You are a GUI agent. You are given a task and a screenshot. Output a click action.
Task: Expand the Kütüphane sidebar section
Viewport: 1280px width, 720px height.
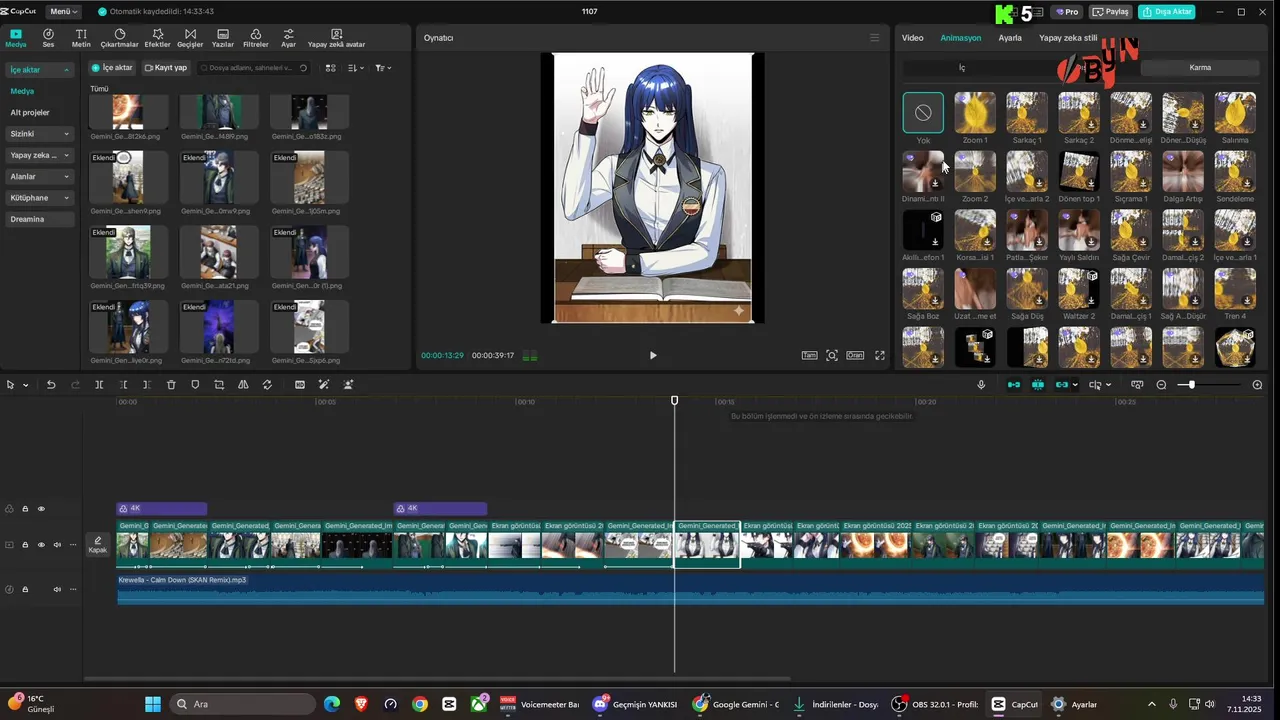[x=40, y=198]
